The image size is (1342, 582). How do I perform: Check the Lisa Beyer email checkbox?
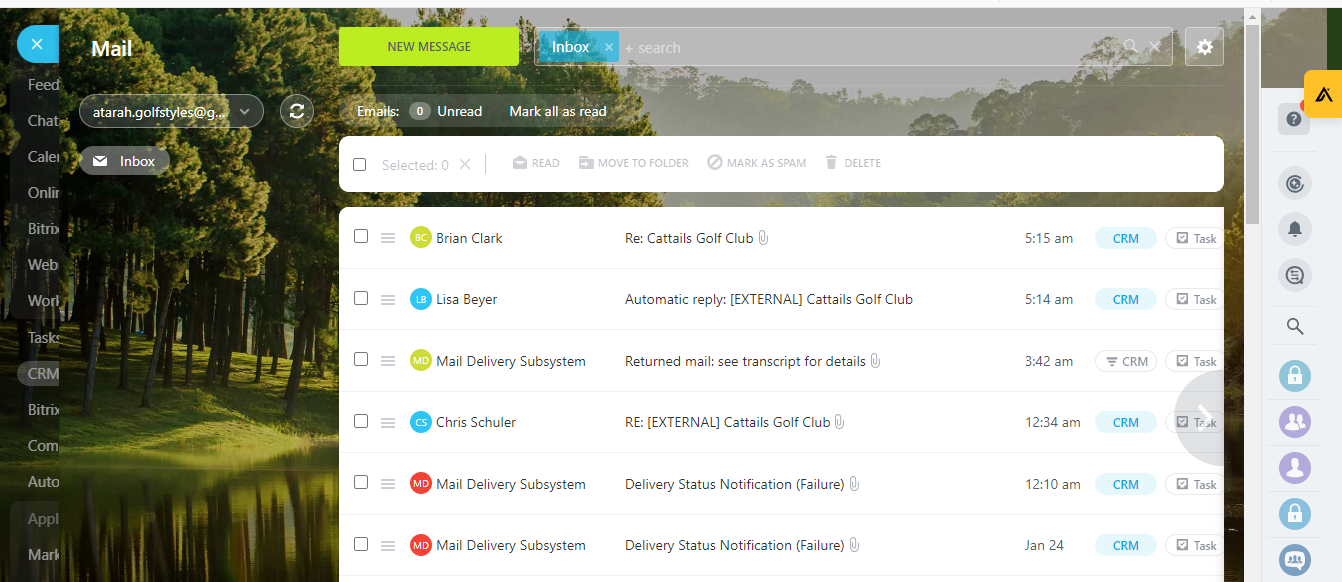361,298
